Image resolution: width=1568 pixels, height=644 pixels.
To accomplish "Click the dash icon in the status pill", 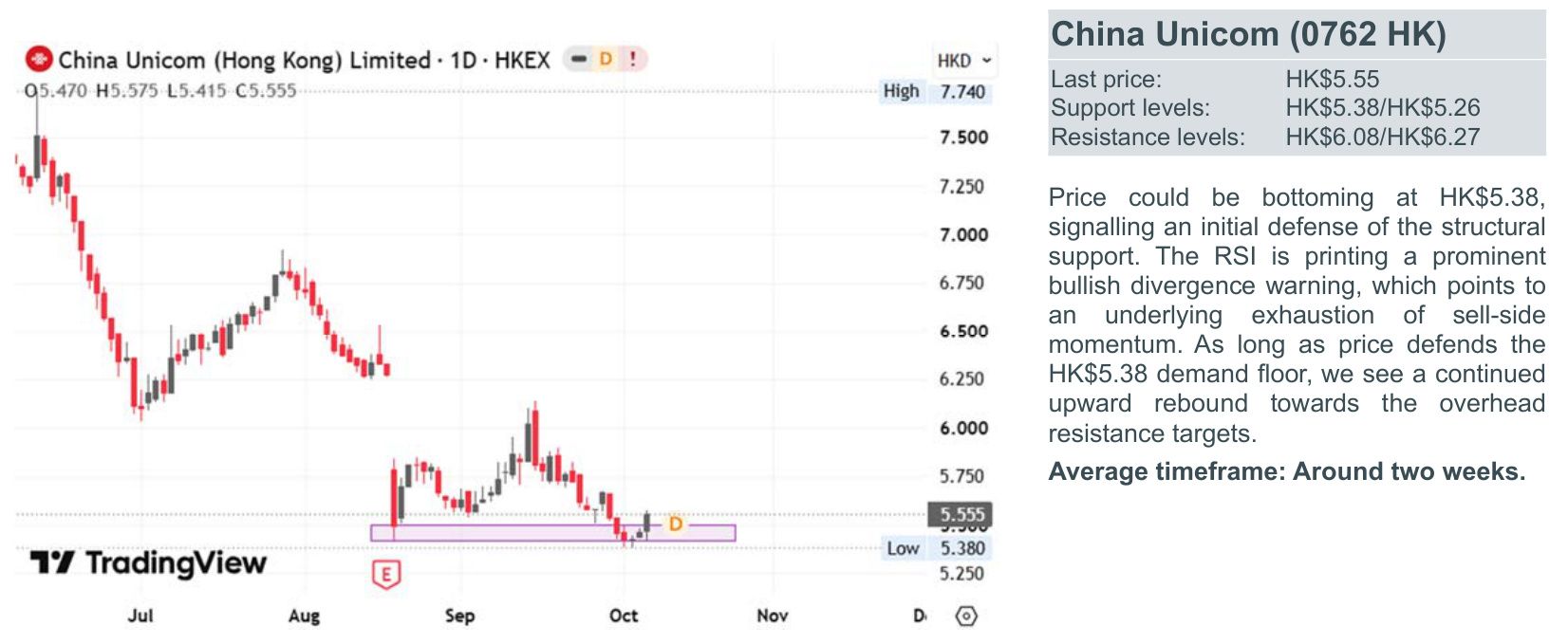I will (x=579, y=59).
